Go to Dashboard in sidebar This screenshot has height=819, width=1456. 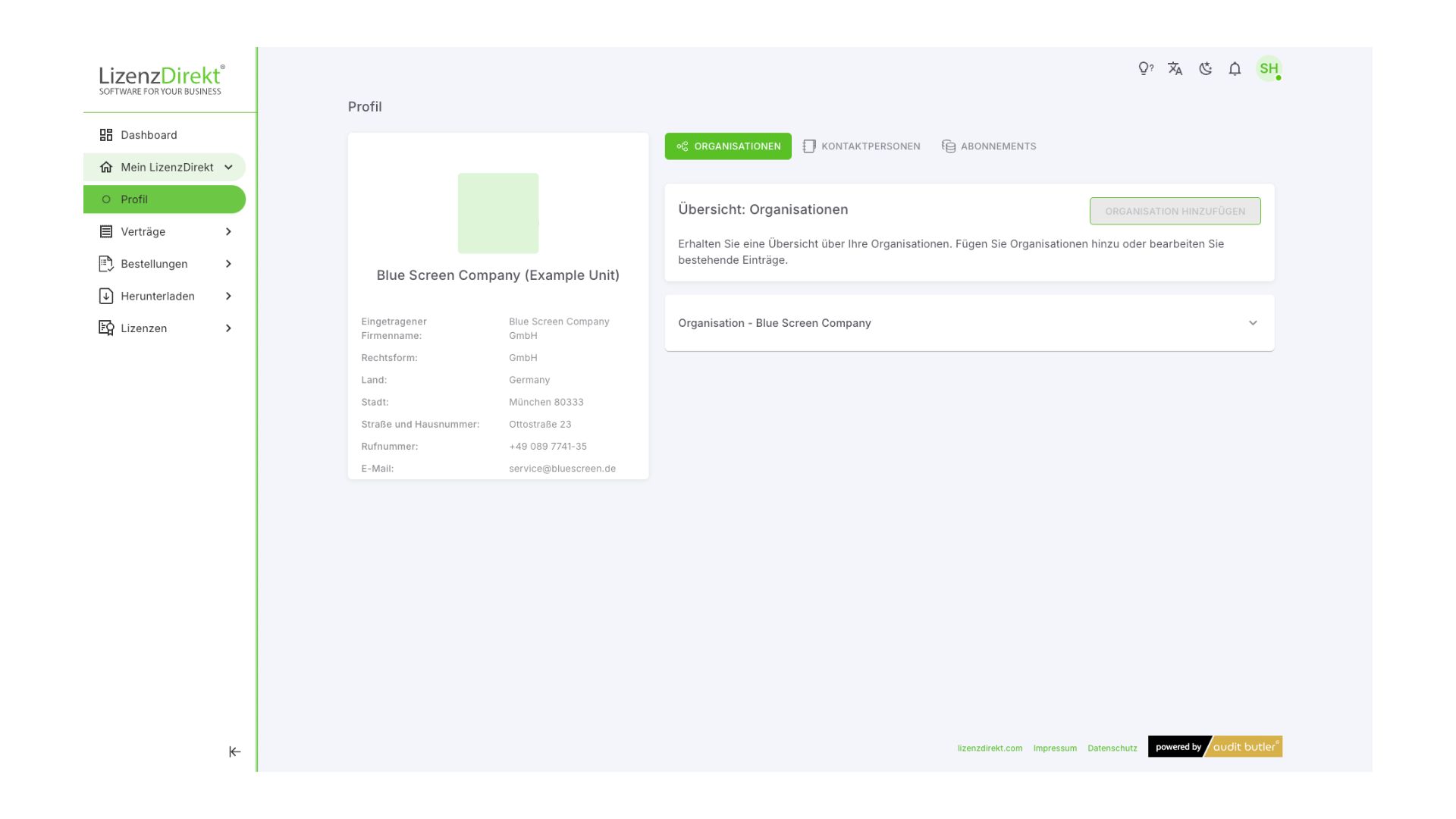(149, 135)
